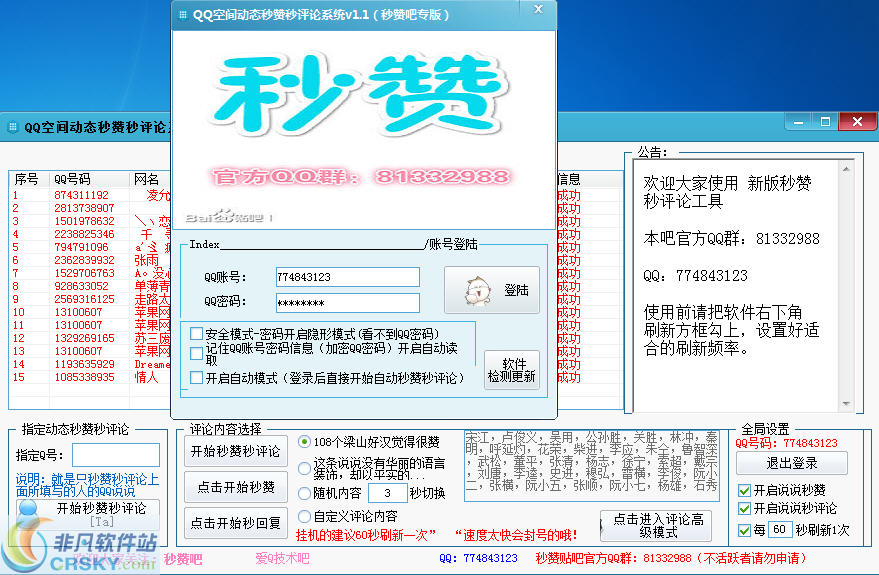Click the 指定Q号 input field
This screenshot has height=575, width=879.
coord(116,455)
